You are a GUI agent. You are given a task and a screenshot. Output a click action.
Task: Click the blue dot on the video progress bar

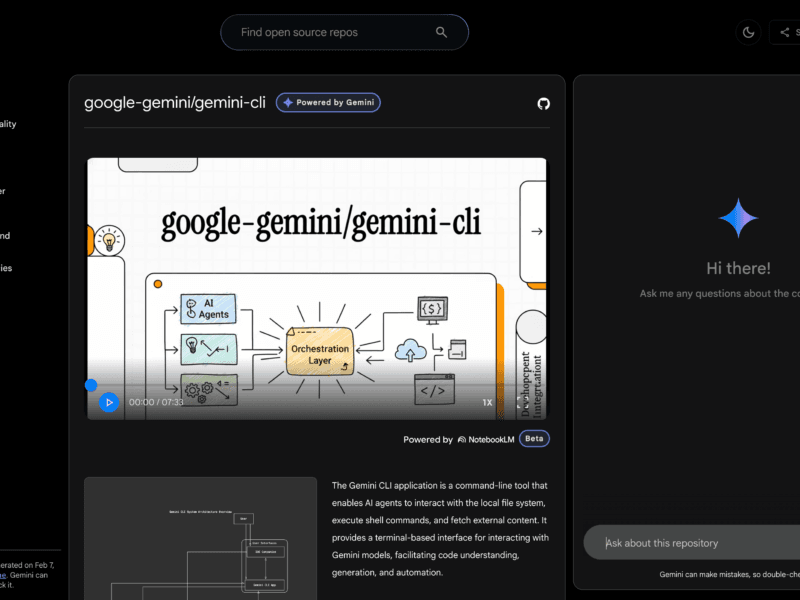tap(89, 383)
